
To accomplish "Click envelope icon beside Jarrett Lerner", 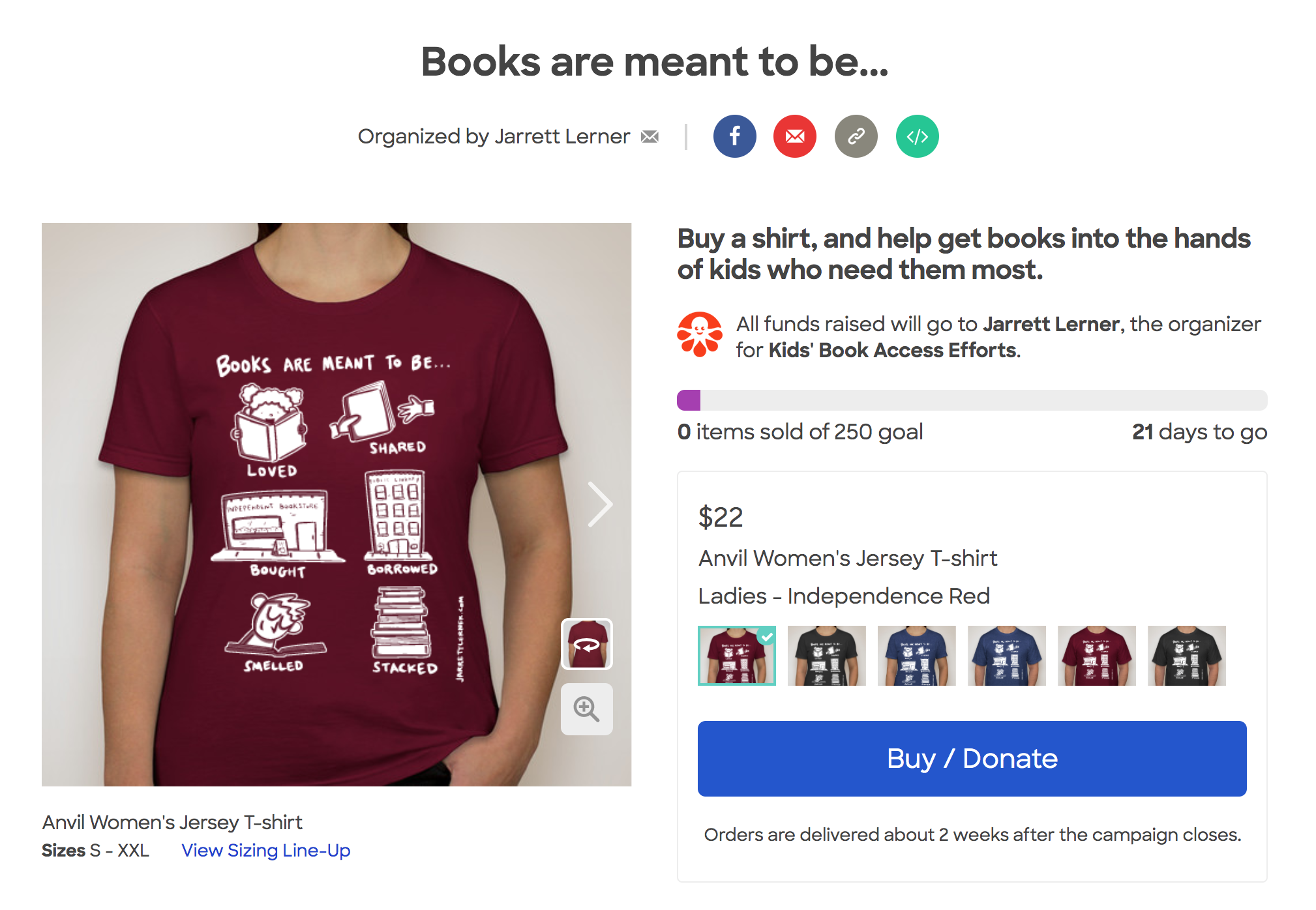I will (x=650, y=137).
